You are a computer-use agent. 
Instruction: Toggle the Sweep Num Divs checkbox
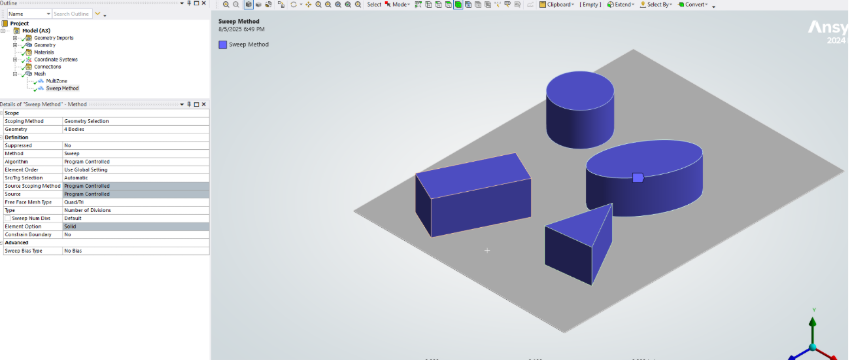coord(7,218)
